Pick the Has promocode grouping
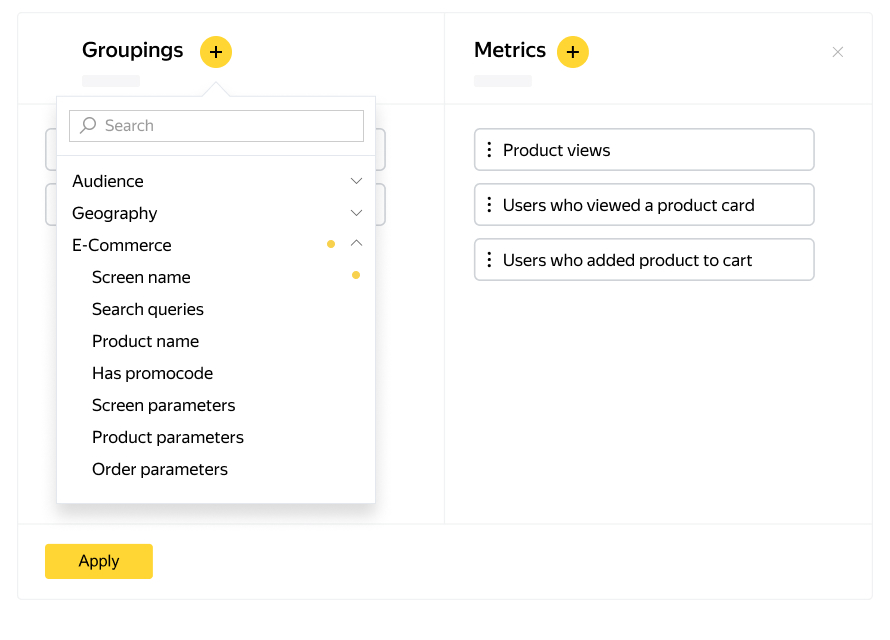The height and width of the screenshot is (640, 890). 152,373
